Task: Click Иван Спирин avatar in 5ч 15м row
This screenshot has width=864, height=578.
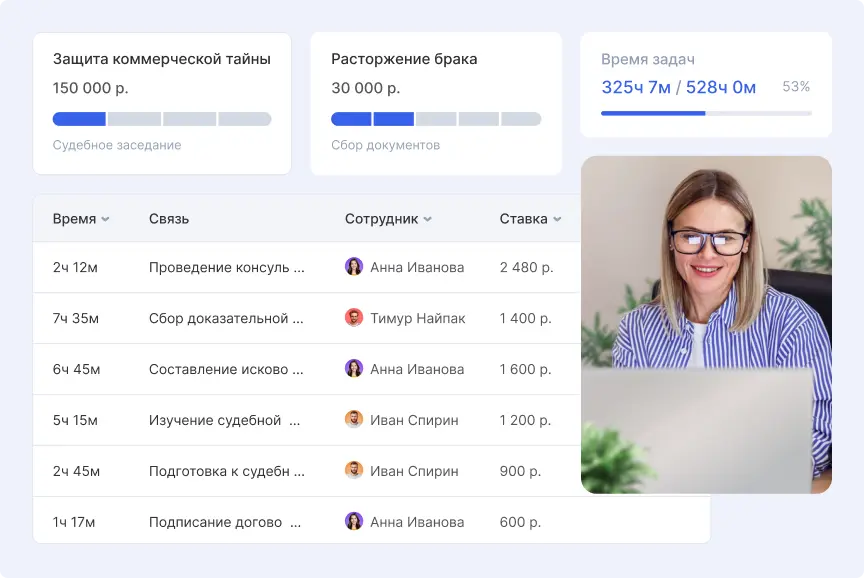Action: click(354, 420)
